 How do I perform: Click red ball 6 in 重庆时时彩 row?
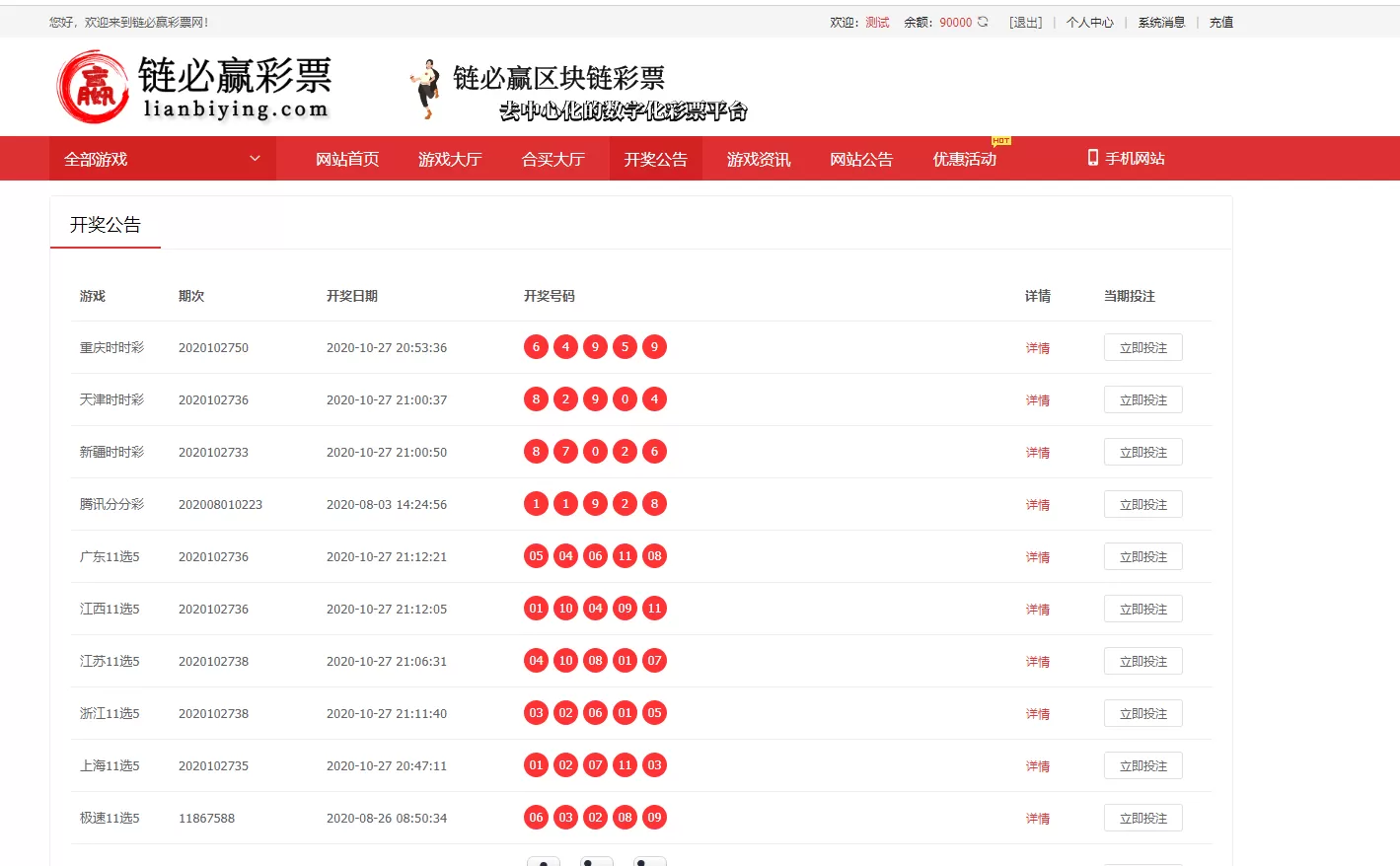(x=536, y=346)
